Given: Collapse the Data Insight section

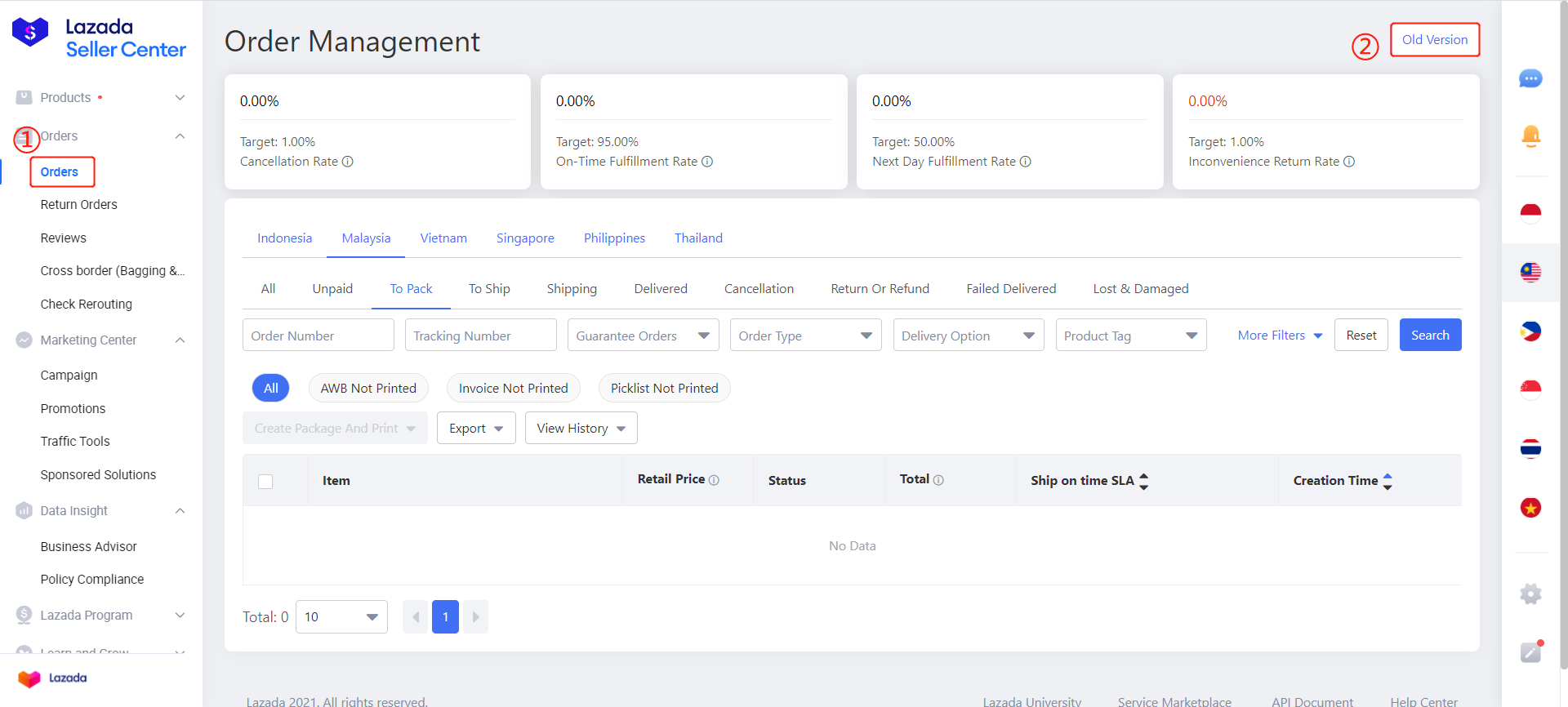Looking at the screenshot, I should 180,510.
